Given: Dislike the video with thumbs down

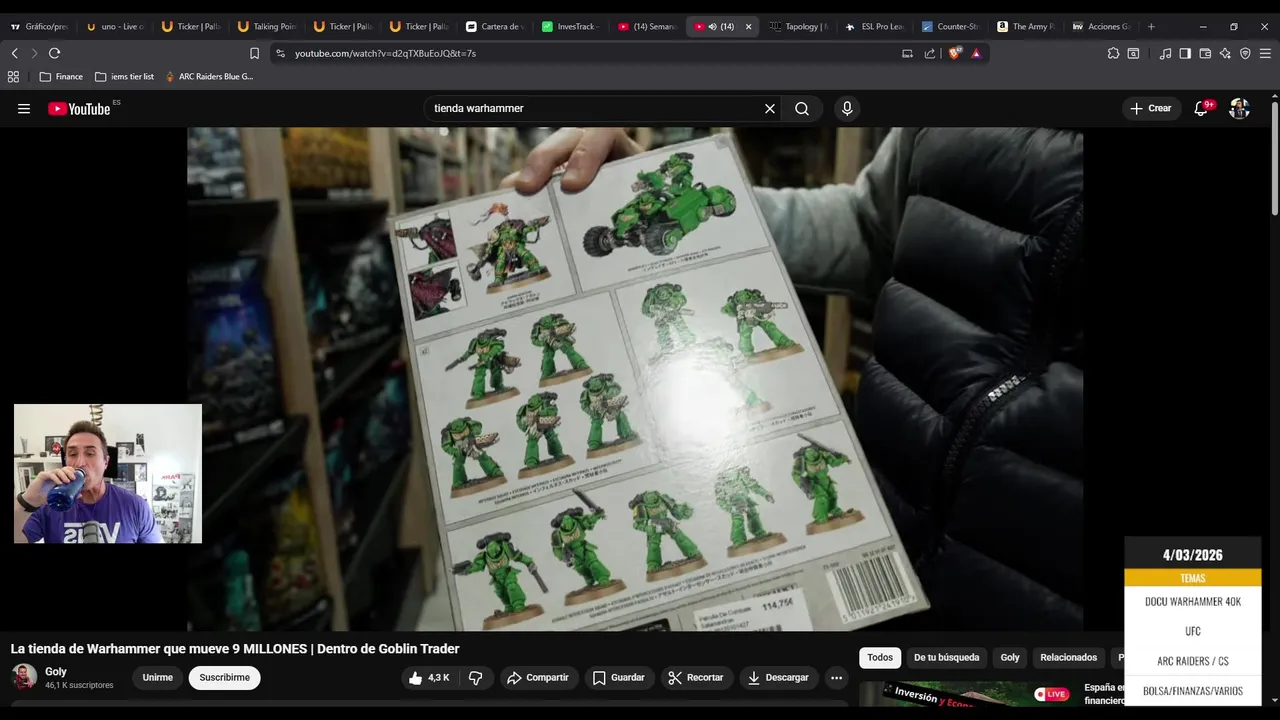Looking at the screenshot, I should 476,678.
